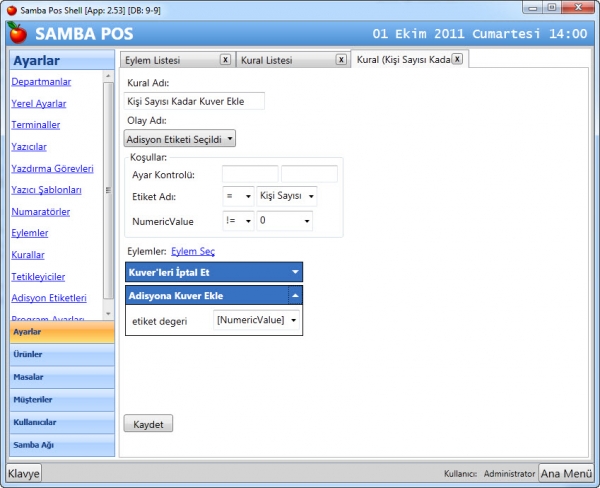Open the Müşteriler navigation section

tap(62, 400)
